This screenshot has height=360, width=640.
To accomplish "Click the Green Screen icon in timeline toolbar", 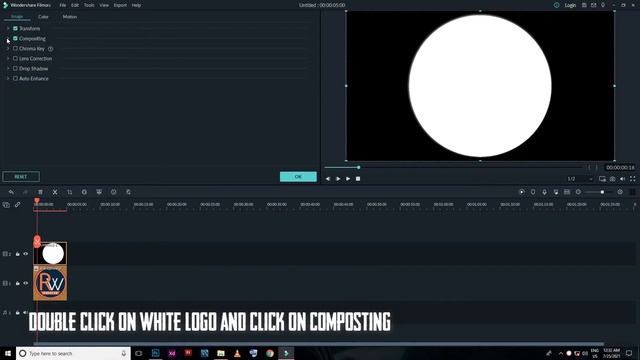I will pyautogui.click(x=99, y=192).
